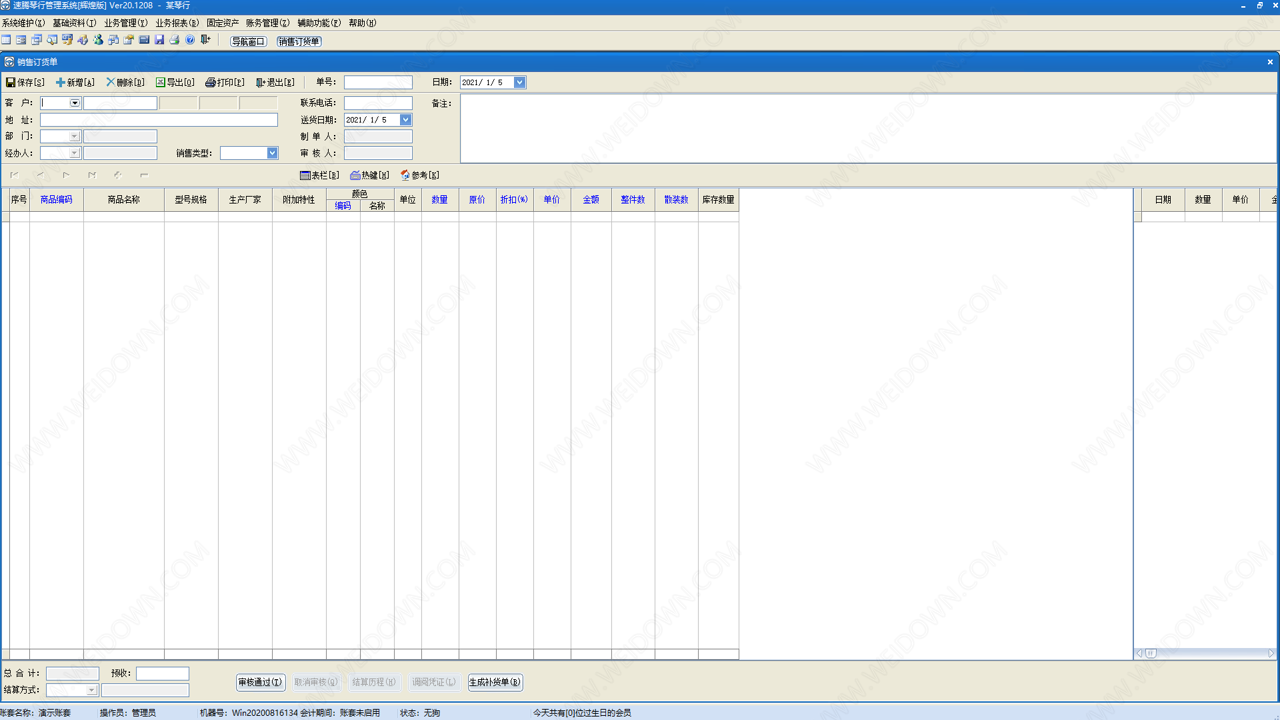Click the 整件数 column header
Screen dimensions: 1280x720
click(633, 200)
